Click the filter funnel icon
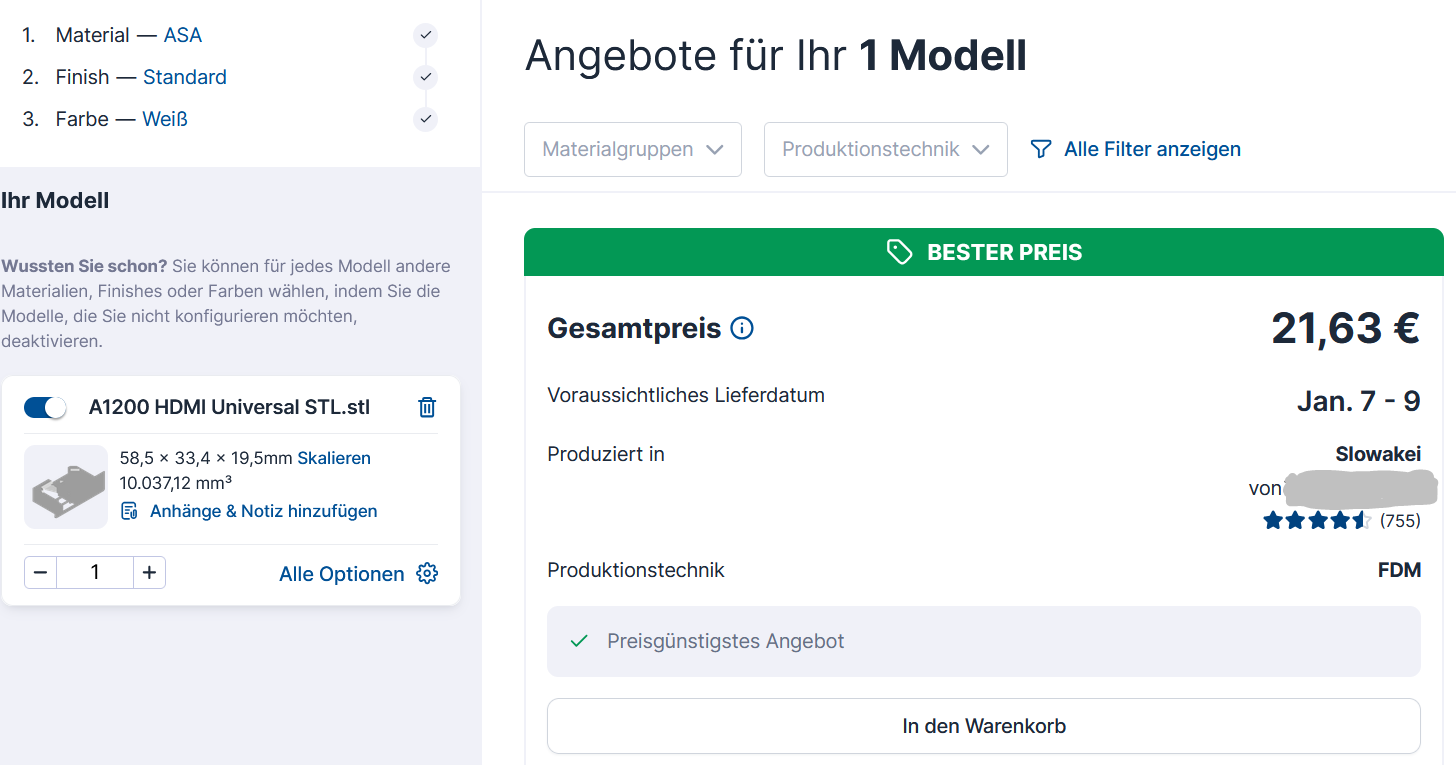Screen dimensions: 1456x765 [x=1041, y=149]
